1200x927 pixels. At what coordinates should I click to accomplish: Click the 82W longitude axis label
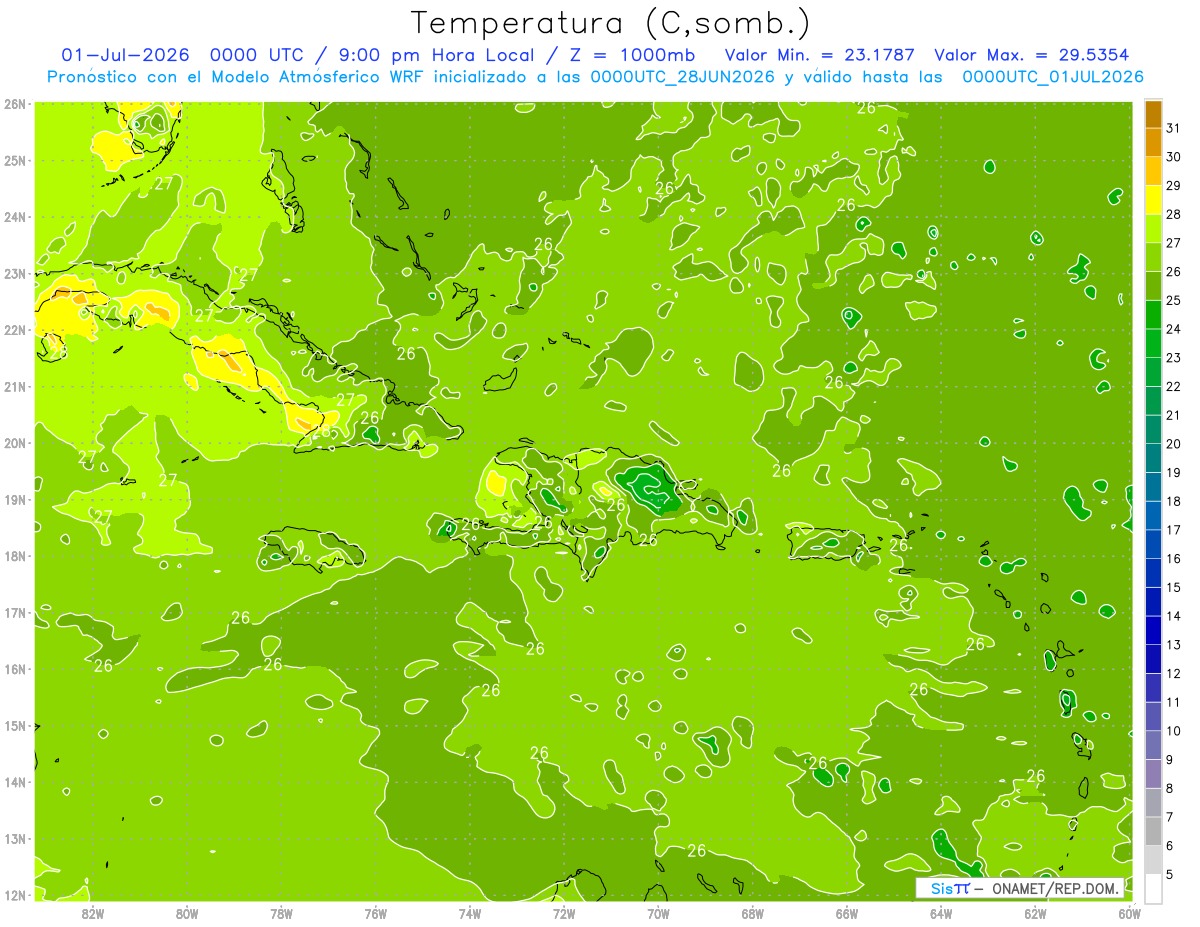coord(93,913)
